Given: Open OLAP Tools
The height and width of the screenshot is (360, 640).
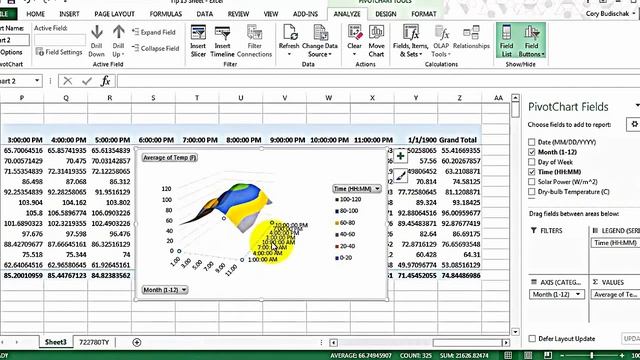Looking at the screenshot, I should (x=441, y=41).
